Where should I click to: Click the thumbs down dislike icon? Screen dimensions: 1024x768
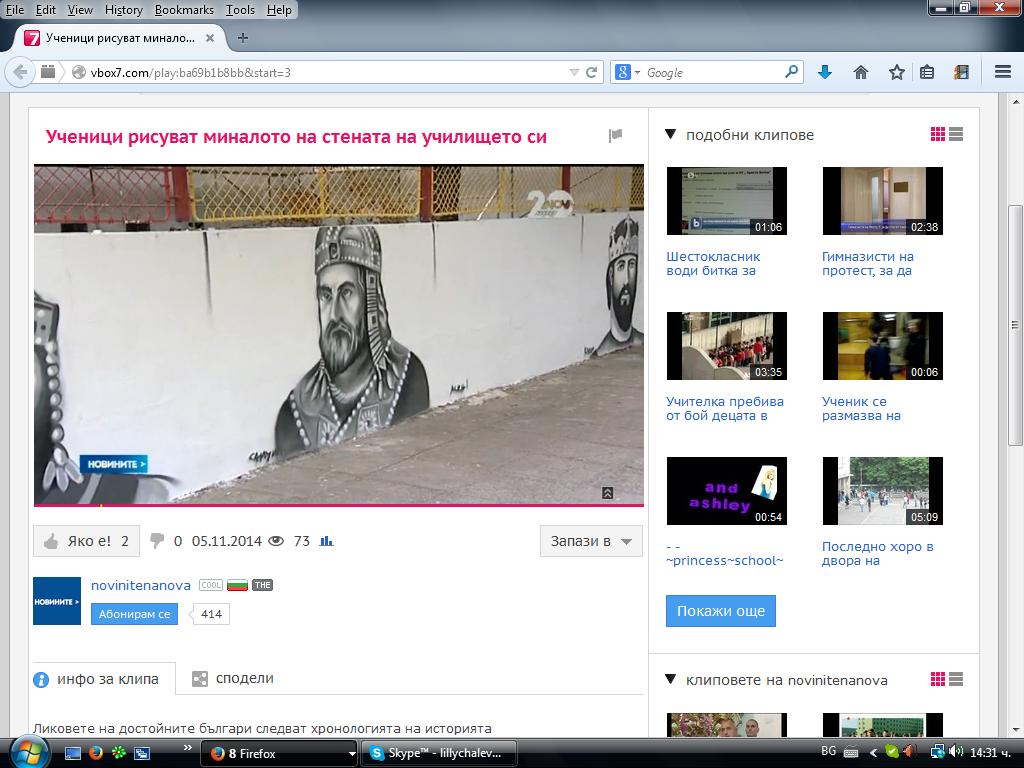click(157, 541)
